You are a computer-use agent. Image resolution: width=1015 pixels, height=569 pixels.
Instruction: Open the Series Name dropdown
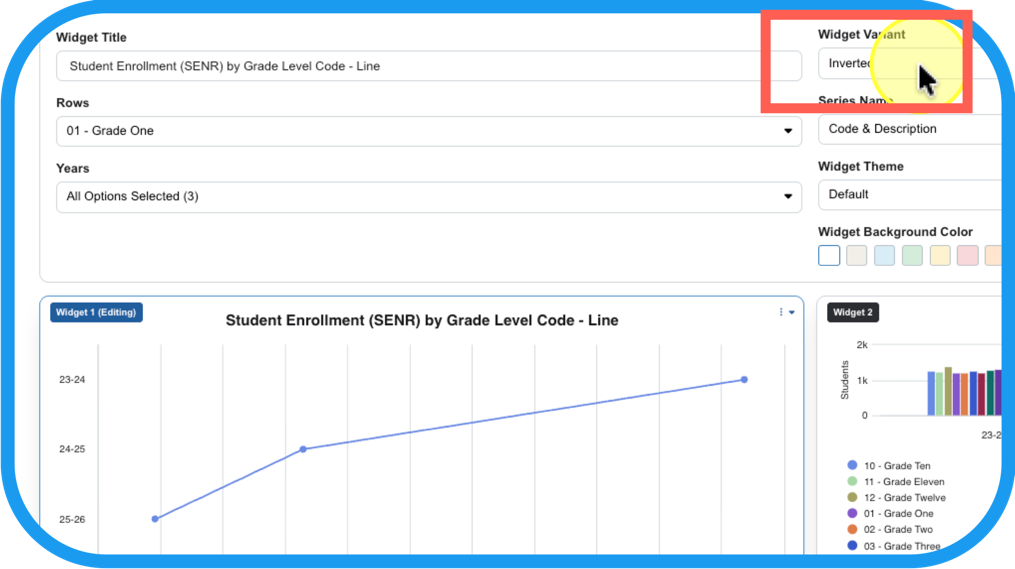pos(910,129)
